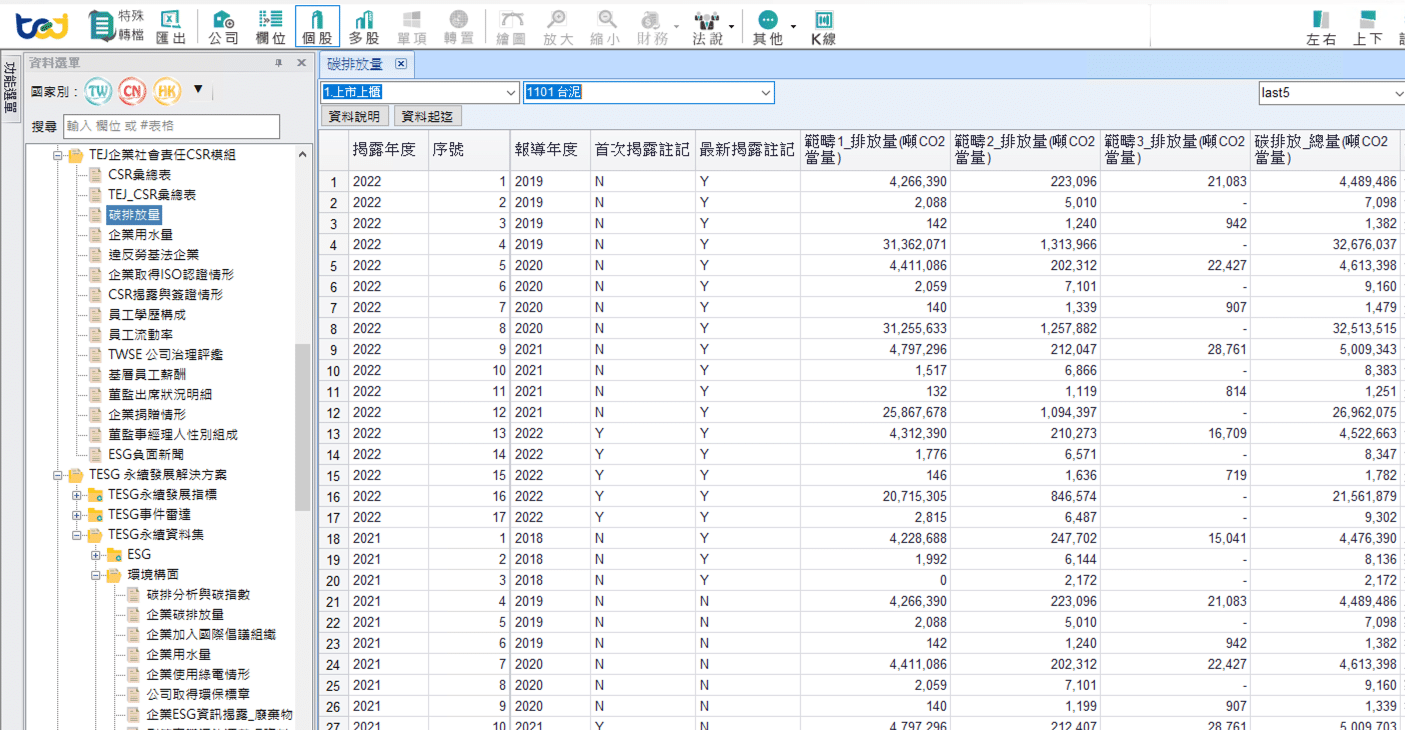
Task: Toggle the TW country filter
Action: click(98, 91)
